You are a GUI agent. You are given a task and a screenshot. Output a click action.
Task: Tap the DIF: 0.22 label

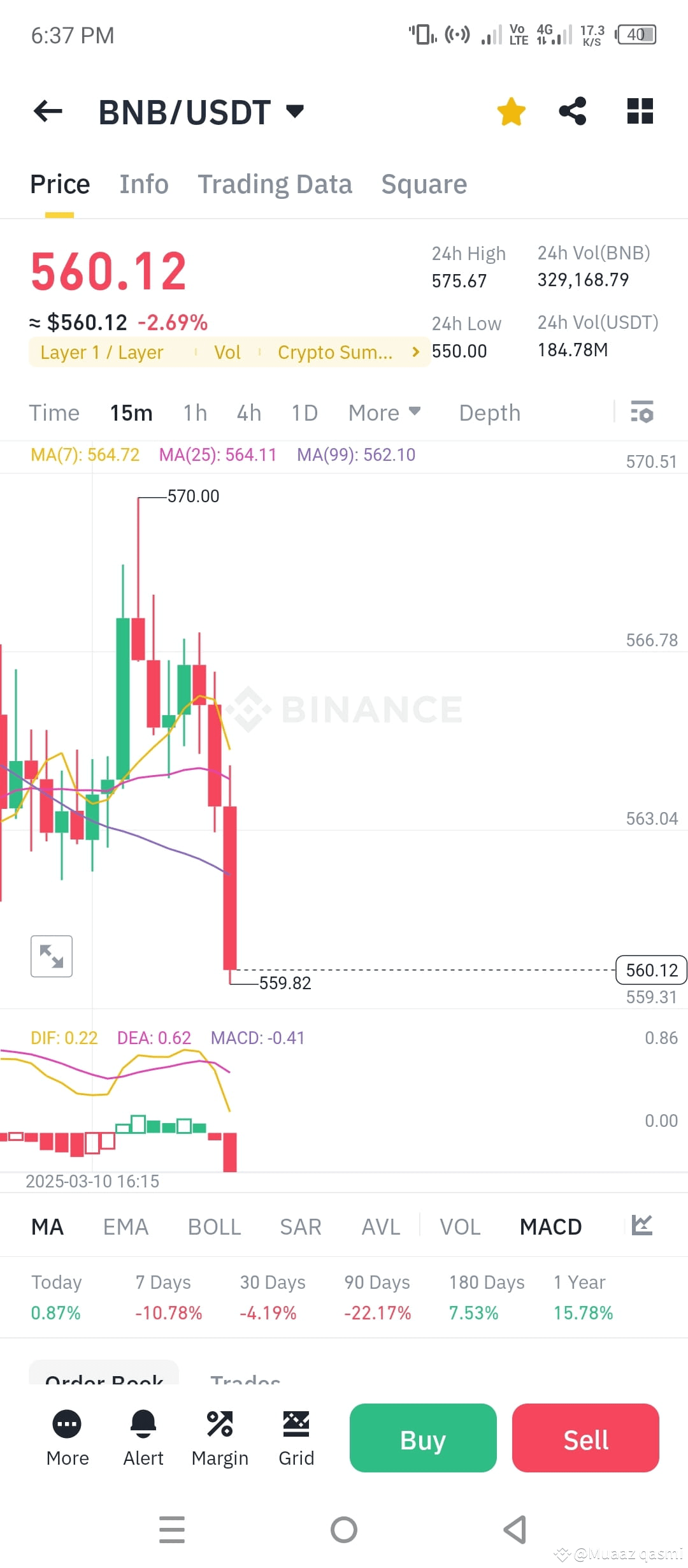64,1038
